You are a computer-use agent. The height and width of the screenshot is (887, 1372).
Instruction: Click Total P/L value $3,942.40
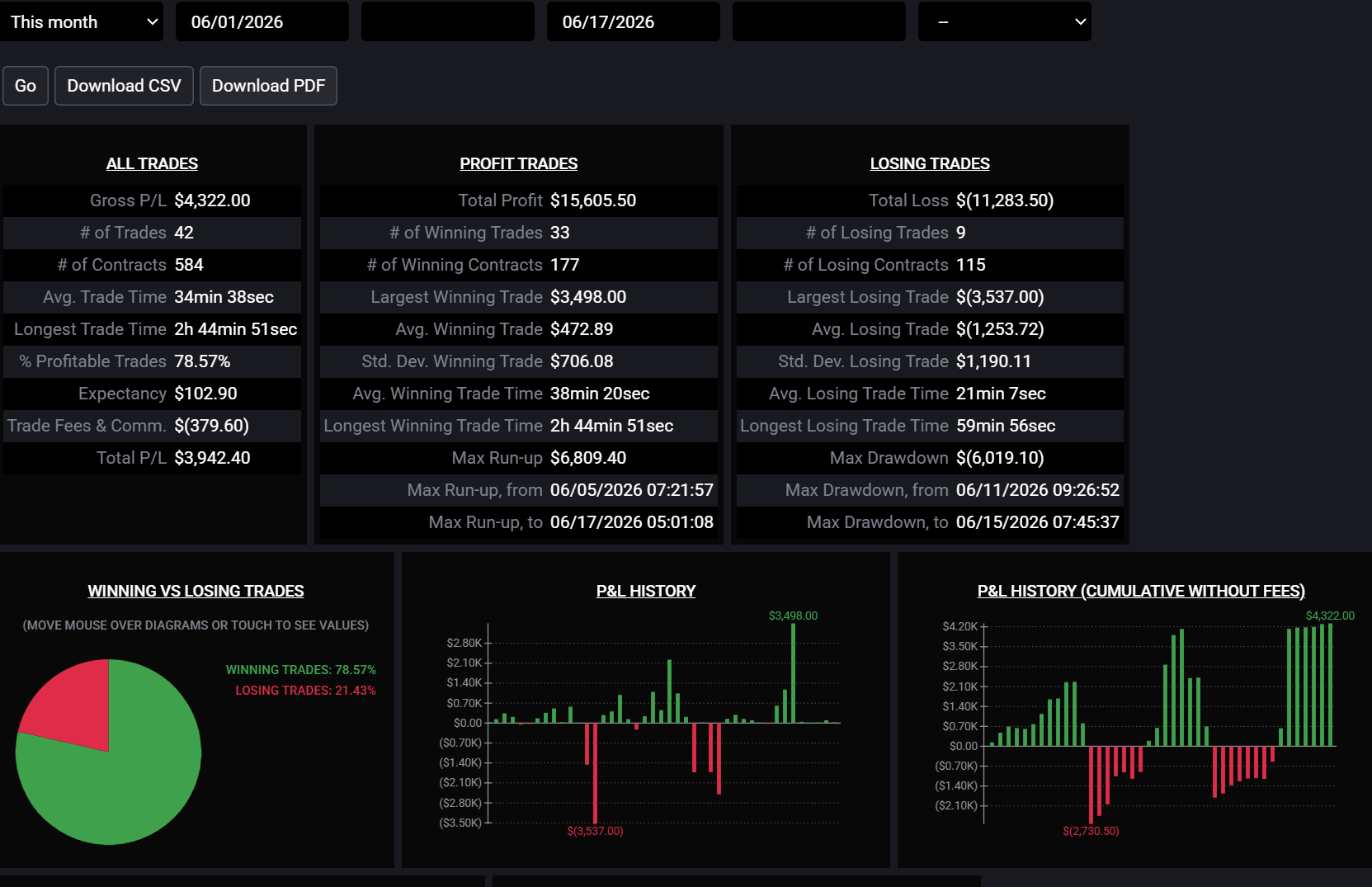pos(212,458)
